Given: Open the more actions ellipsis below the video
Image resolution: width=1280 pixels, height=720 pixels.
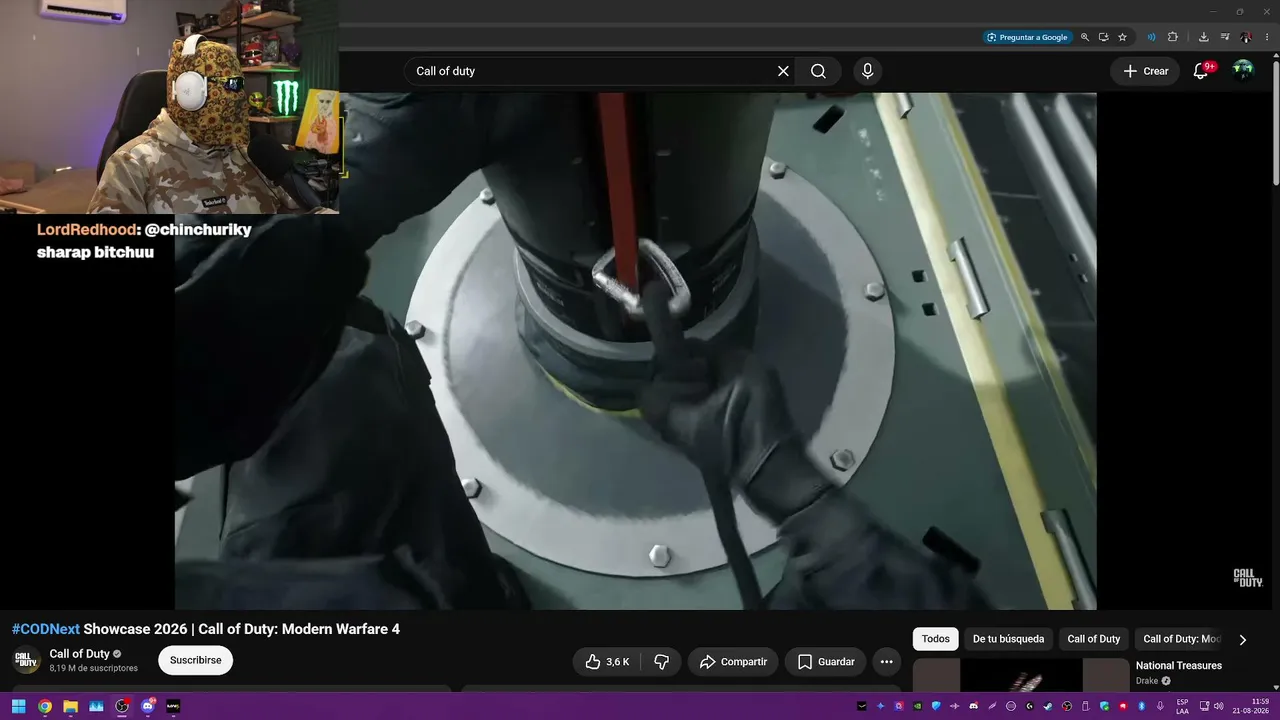Looking at the screenshot, I should tap(886, 662).
